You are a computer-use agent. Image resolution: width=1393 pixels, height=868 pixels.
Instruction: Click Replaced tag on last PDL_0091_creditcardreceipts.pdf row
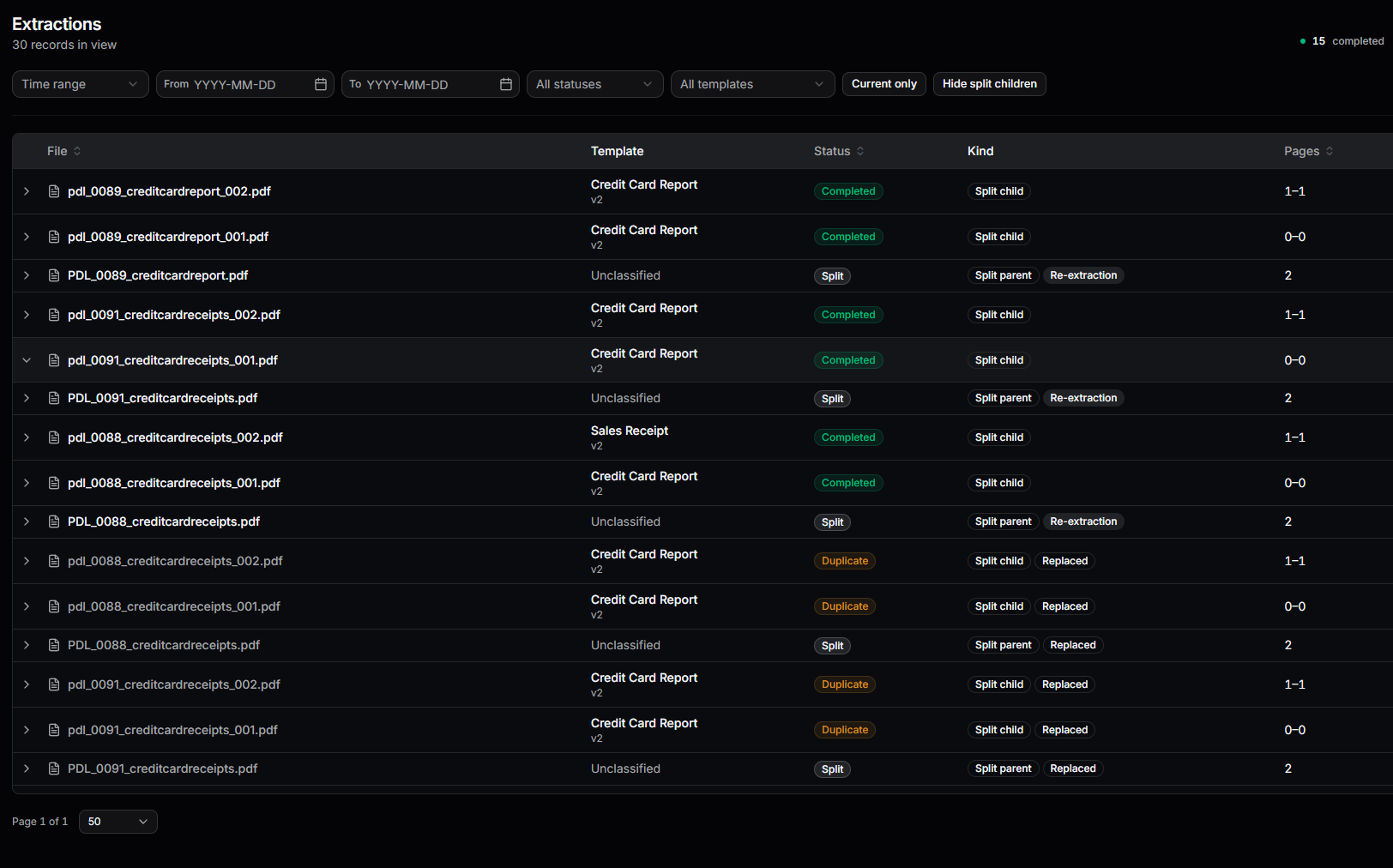point(1073,769)
